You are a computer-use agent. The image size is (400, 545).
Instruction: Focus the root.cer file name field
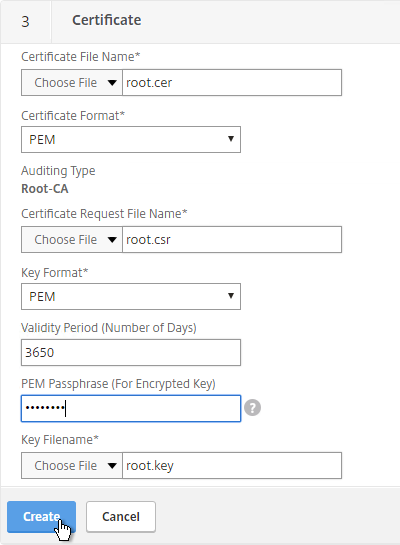(232, 83)
